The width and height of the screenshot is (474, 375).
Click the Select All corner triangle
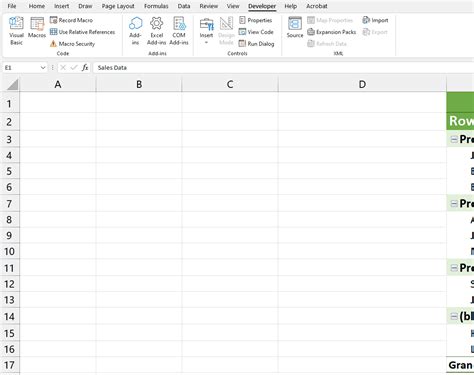tap(12, 84)
